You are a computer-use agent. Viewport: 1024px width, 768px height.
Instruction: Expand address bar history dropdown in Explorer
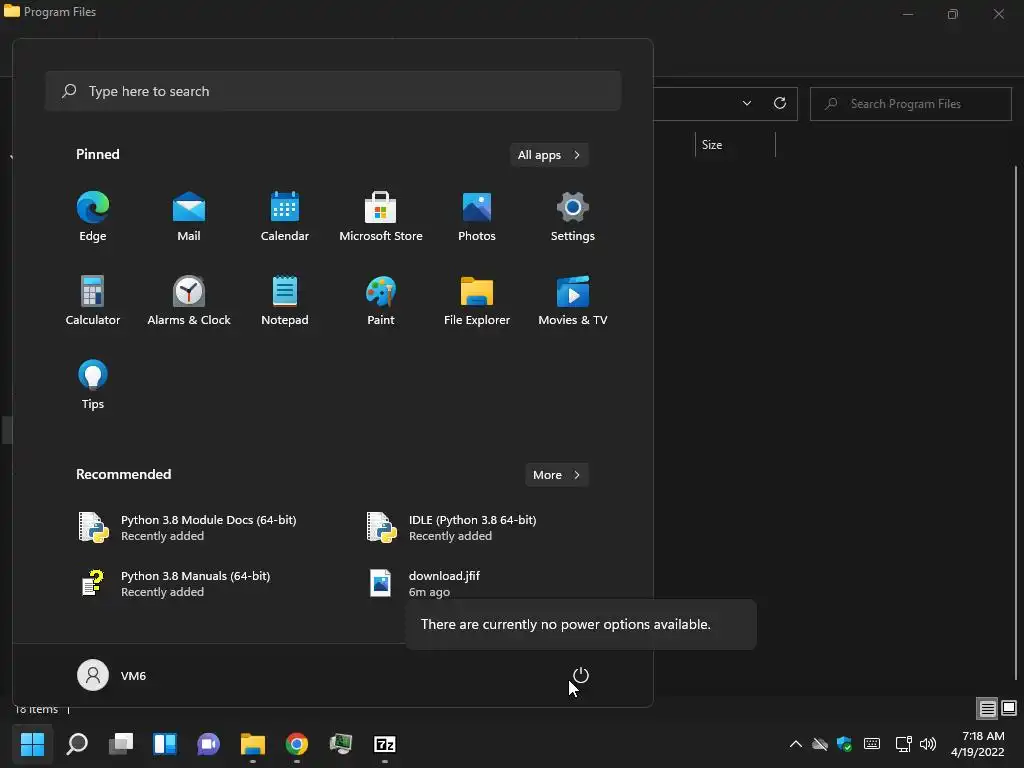(746, 103)
